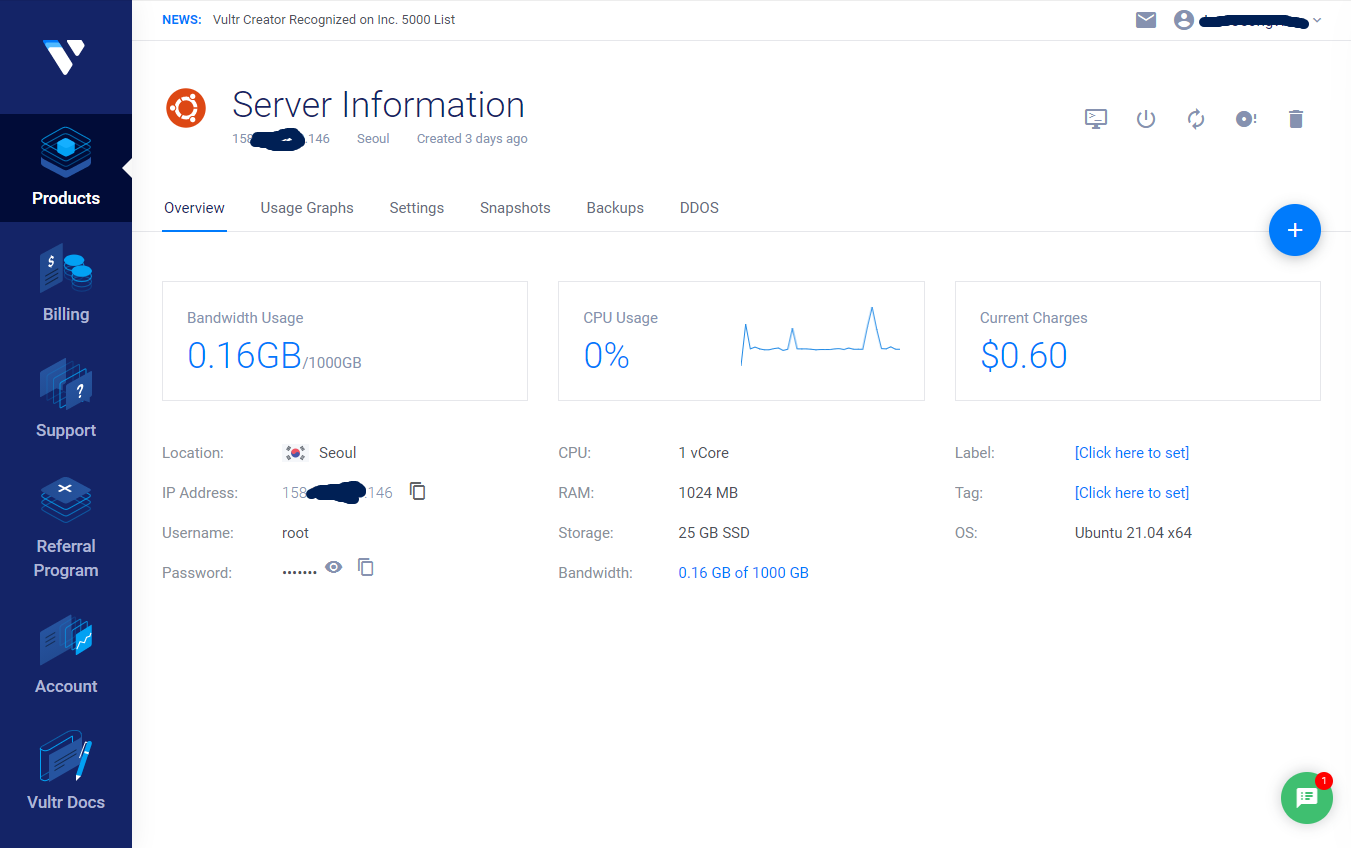This screenshot has width=1351, height=848.
Task: Click the Ubuntu OS logo icon
Action: pos(186,108)
